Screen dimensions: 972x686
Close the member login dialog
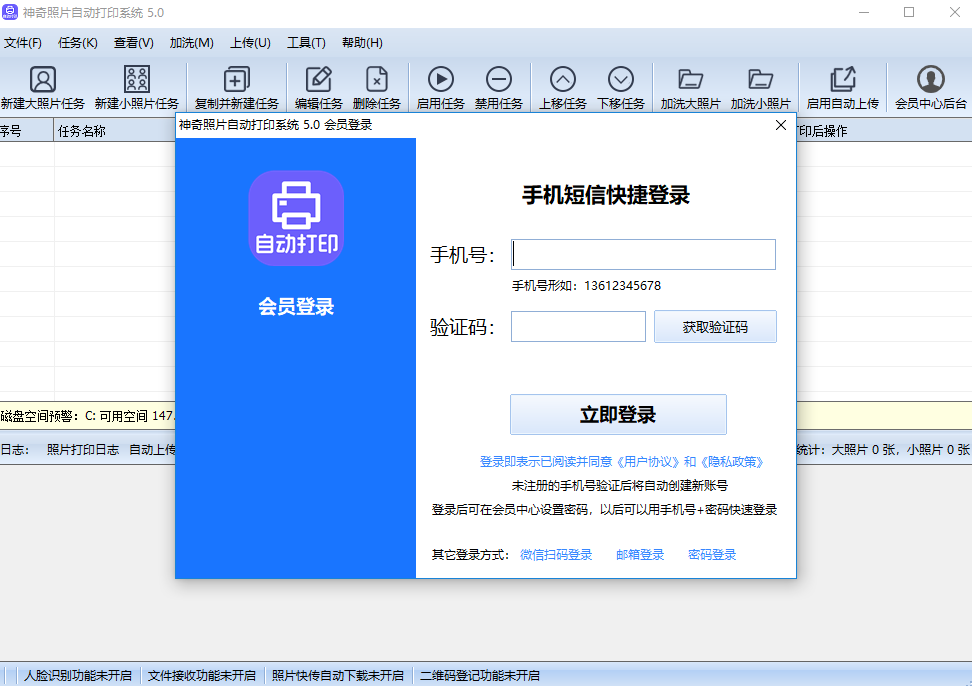click(x=781, y=125)
